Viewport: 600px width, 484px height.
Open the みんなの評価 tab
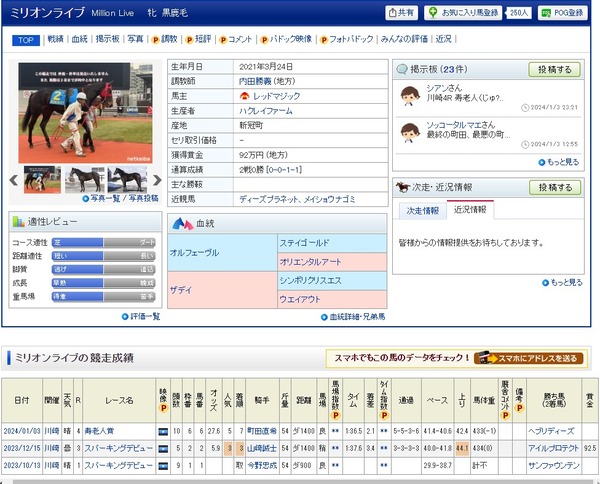point(404,39)
